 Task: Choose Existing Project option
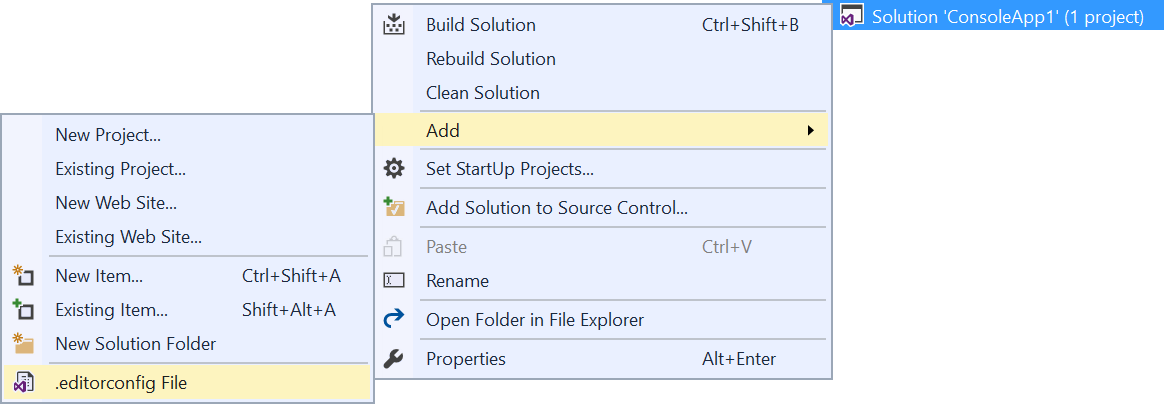pos(120,169)
